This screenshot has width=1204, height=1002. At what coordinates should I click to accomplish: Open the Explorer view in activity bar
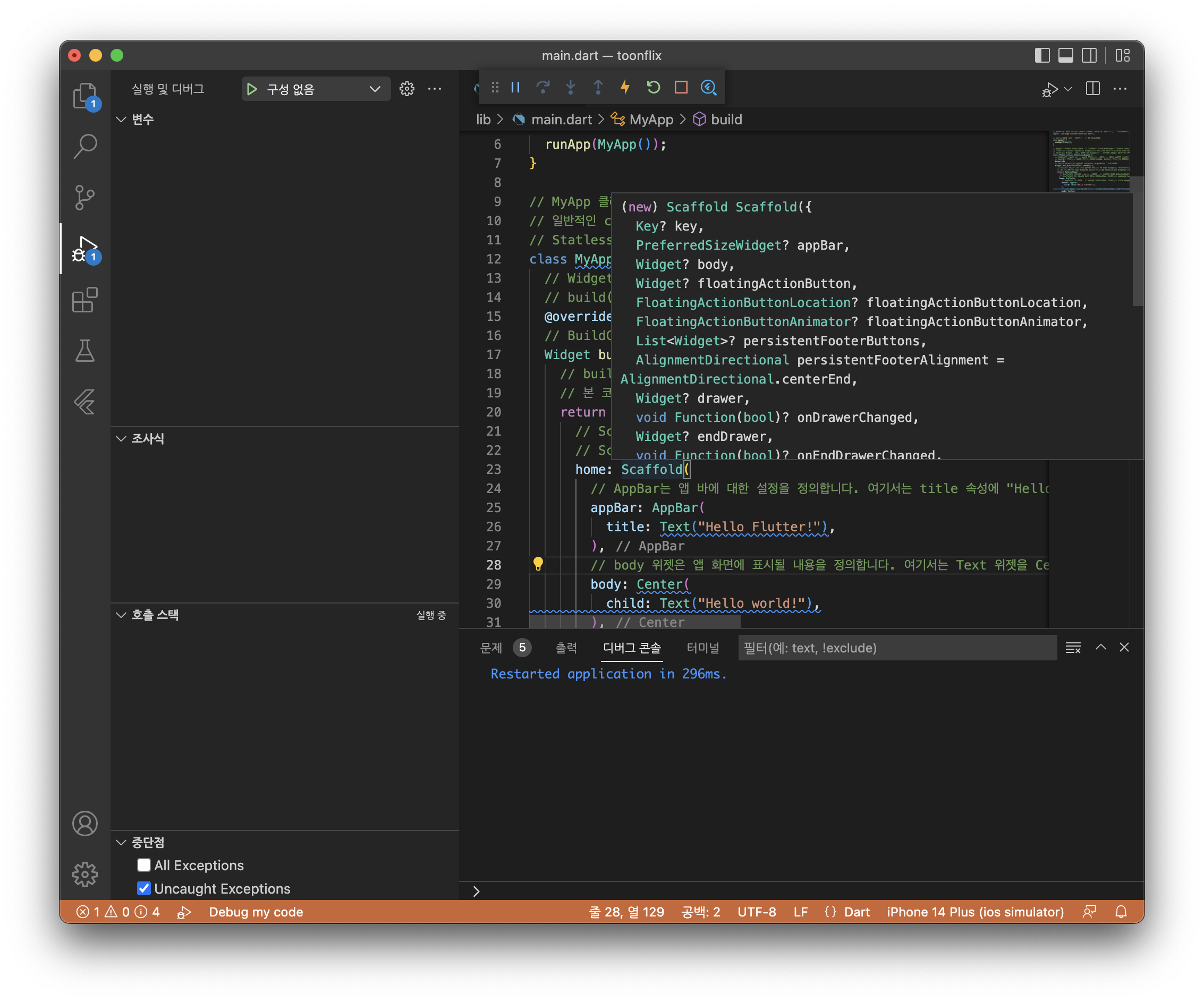(x=85, y=95)
